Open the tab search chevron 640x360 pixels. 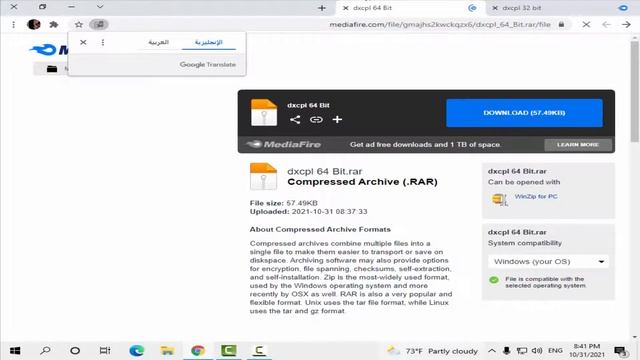tap(100, 7)
